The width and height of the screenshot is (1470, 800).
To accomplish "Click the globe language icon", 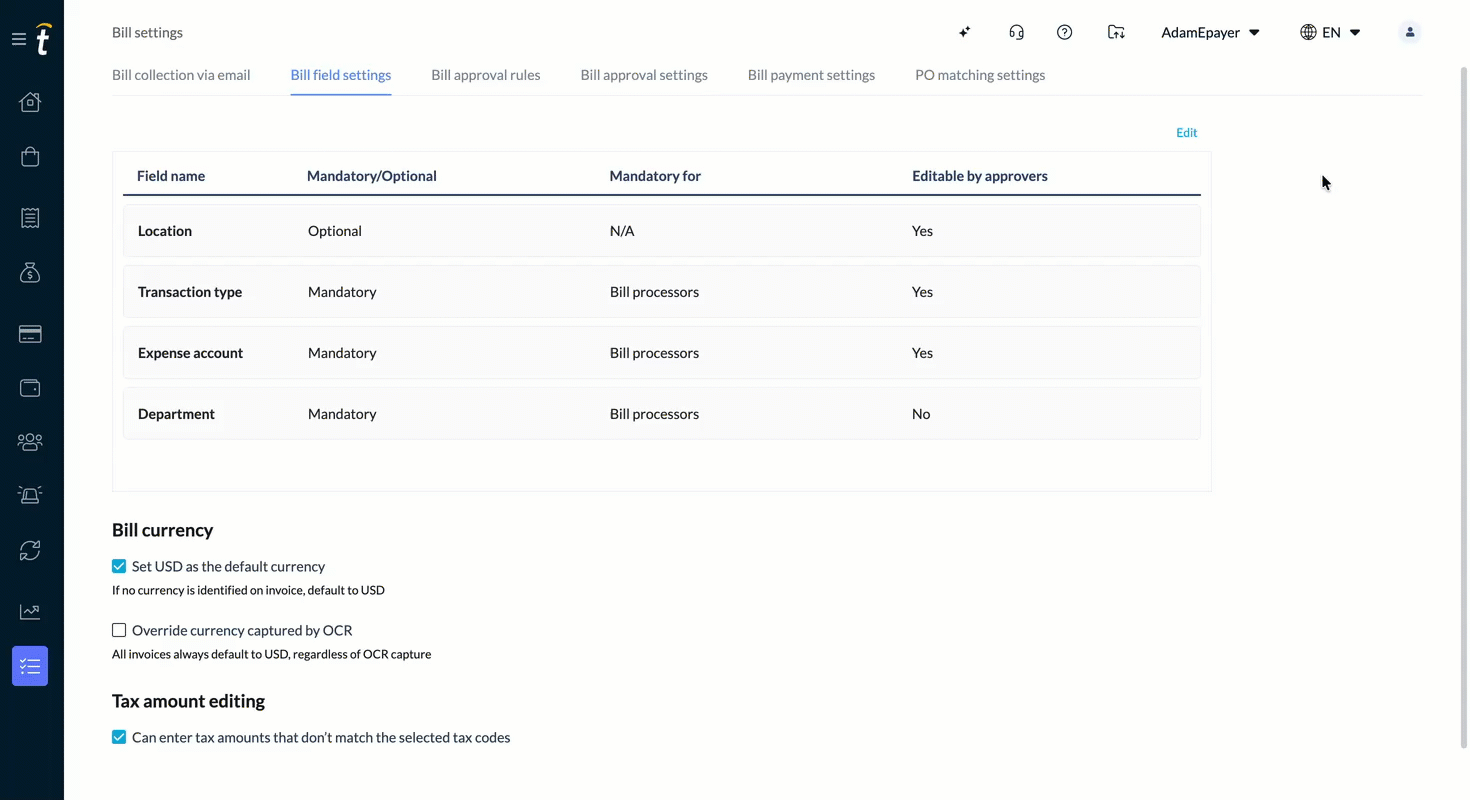I will (x=1308, y=32).
